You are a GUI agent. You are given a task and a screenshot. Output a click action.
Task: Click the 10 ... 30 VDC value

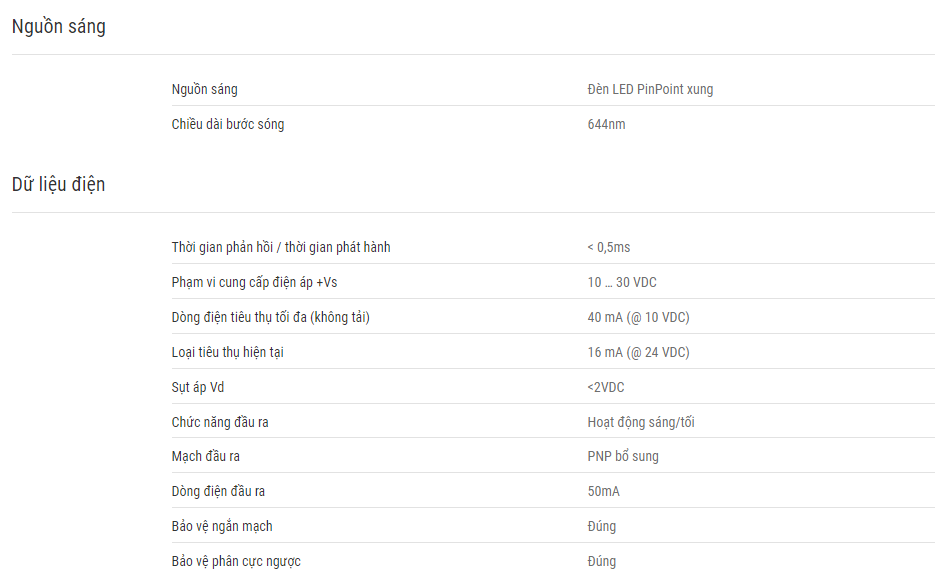click(x=622, y=283)
